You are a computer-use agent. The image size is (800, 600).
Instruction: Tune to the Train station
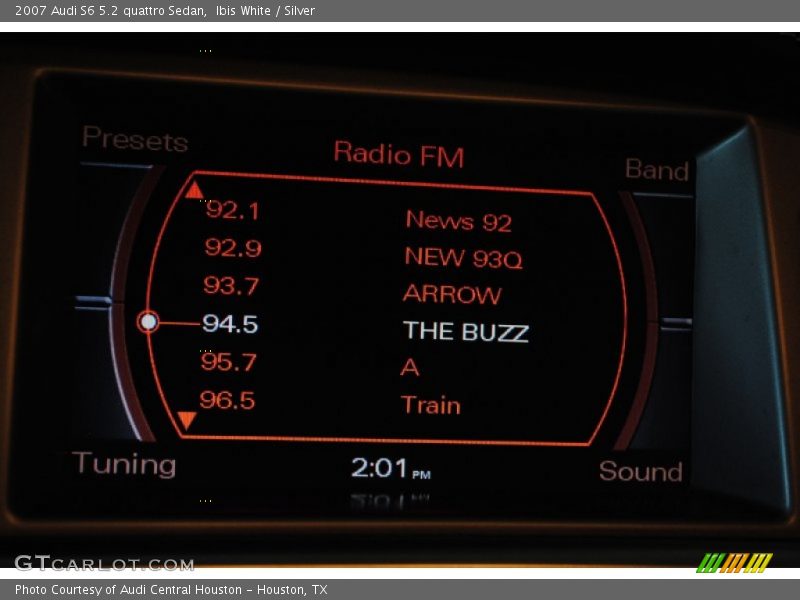tap(431, 405)
